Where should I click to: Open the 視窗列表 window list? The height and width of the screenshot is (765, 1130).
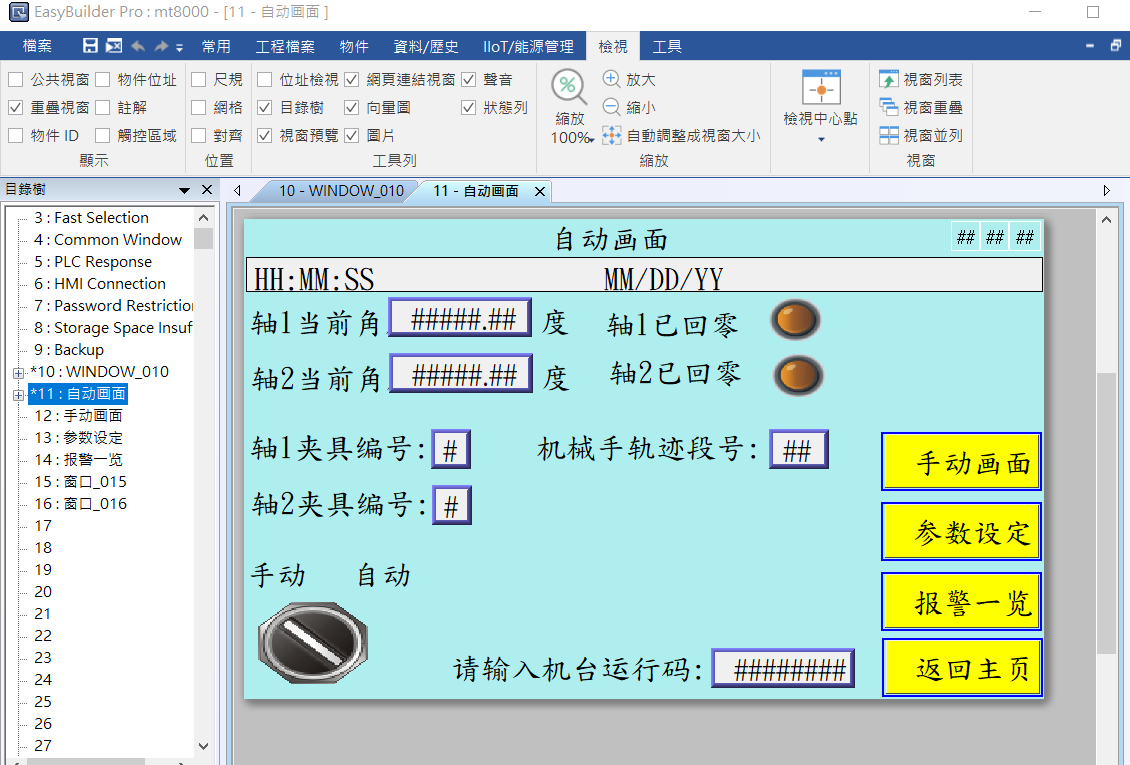tap(889, 79)
